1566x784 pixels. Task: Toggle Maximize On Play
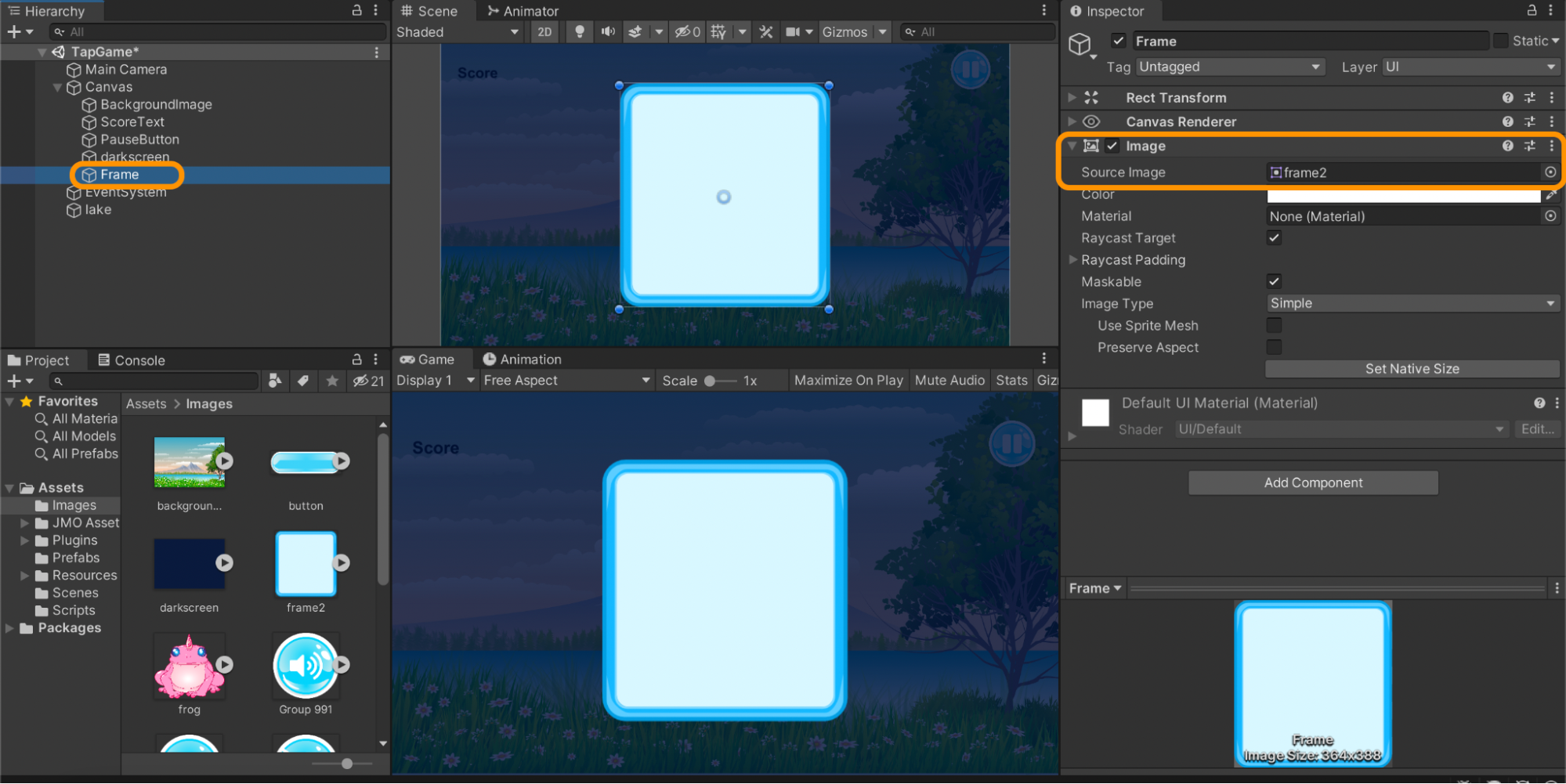click(848, 380)
